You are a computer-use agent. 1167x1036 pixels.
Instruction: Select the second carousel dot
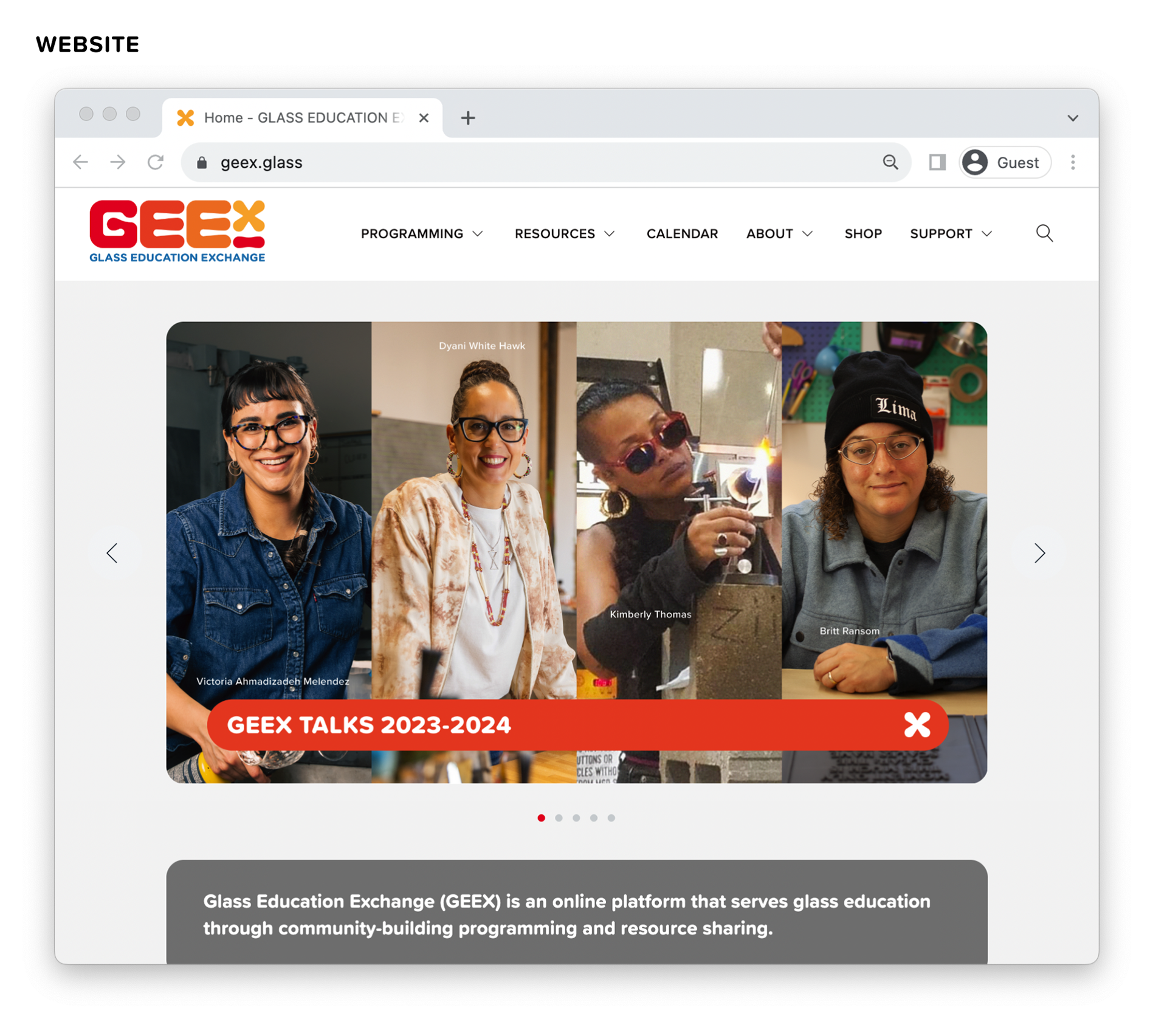coord(559,818)
